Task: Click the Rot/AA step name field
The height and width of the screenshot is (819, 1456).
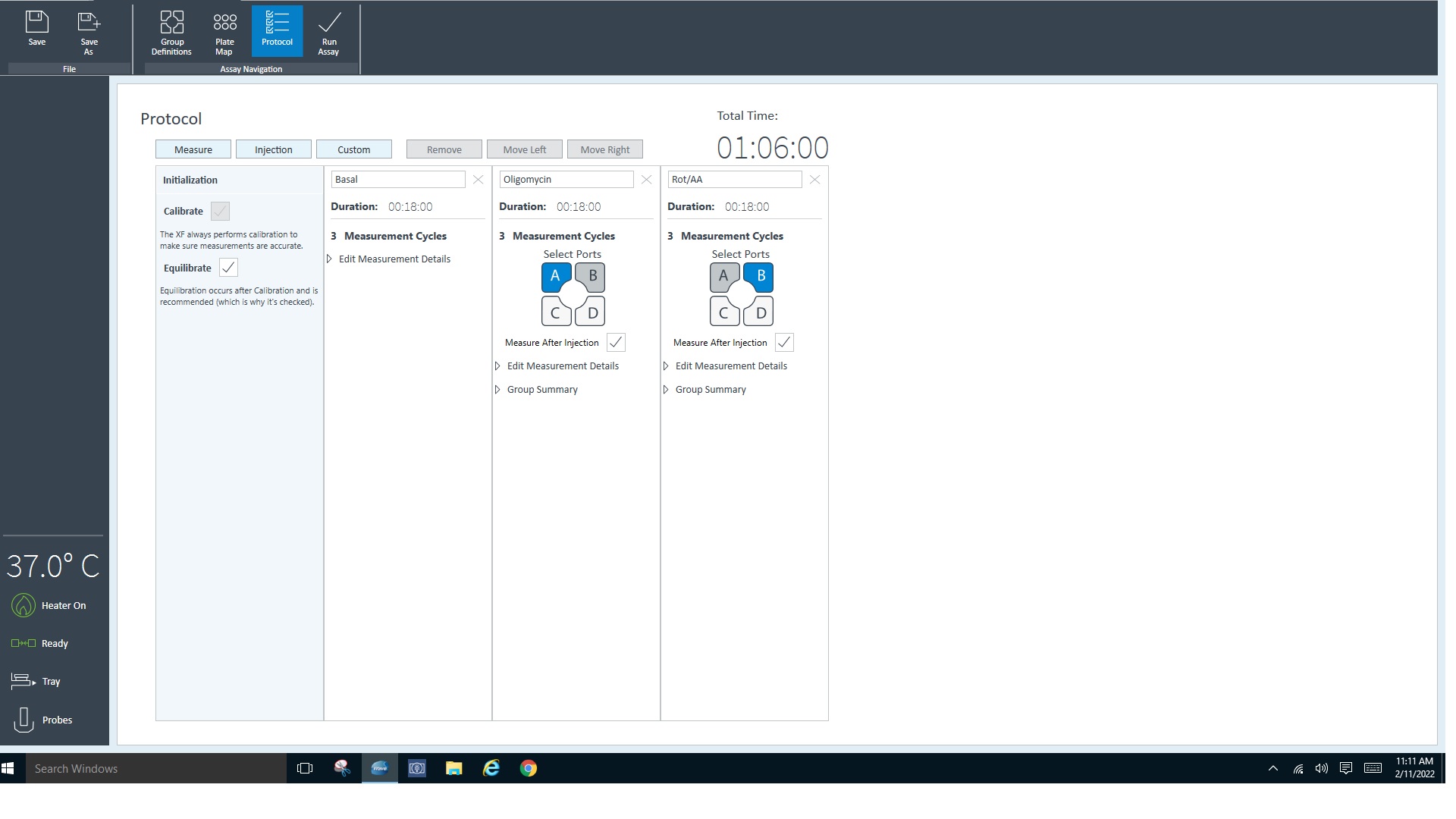Action: 734,180
